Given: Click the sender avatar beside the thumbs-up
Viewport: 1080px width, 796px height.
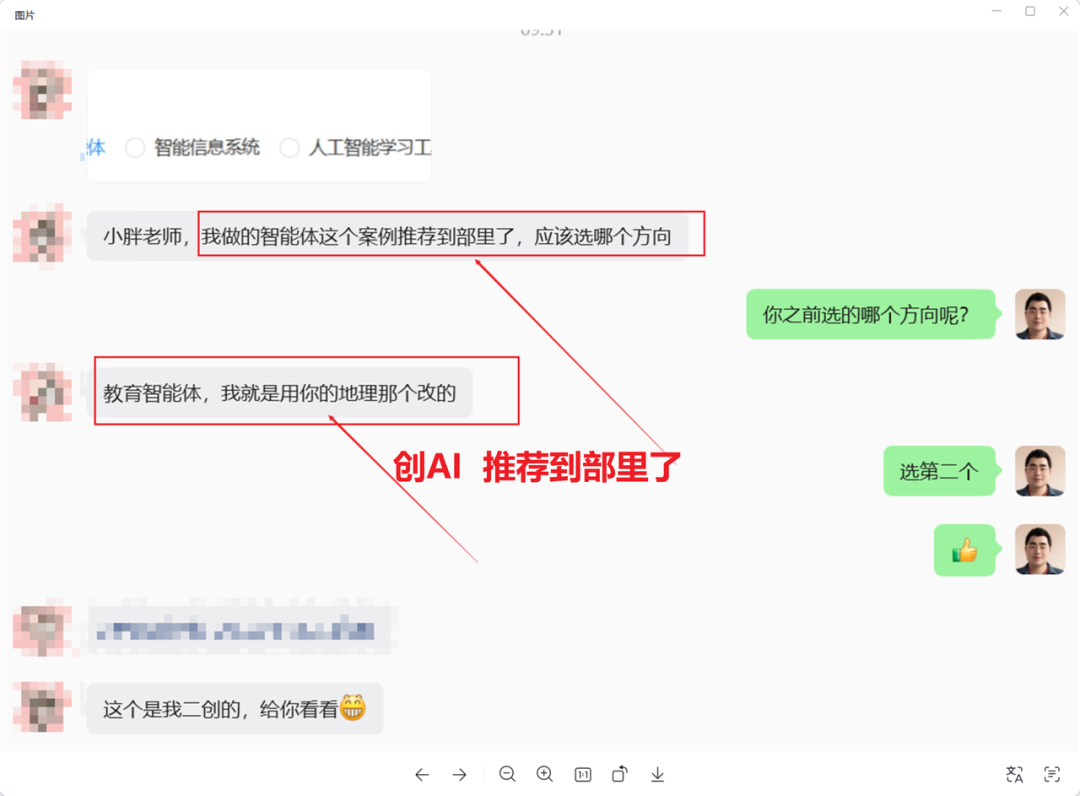Looking at the screenshot, I should click(1040, 549).
